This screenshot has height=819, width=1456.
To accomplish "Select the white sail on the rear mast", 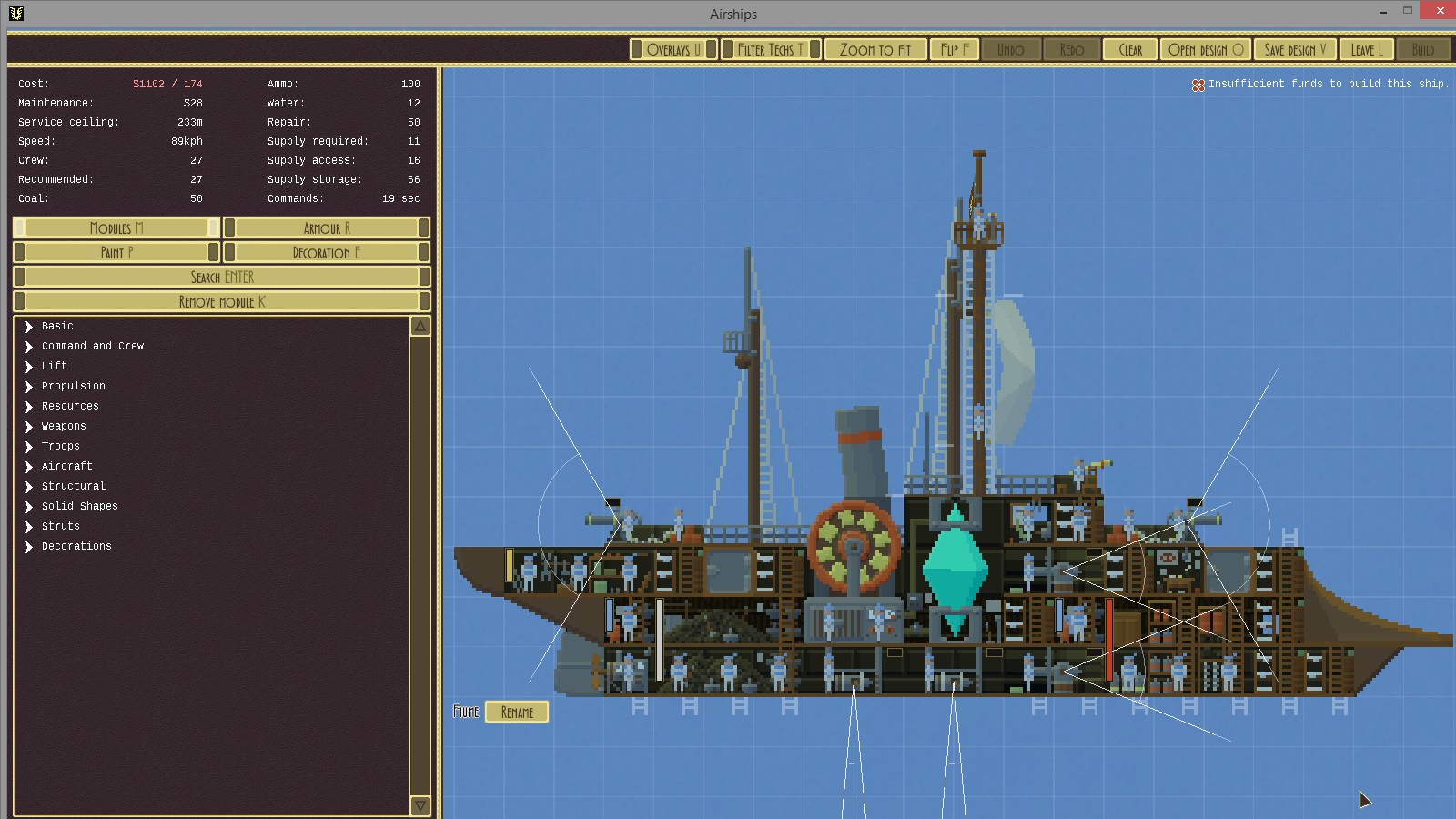I will [1013, 373].
